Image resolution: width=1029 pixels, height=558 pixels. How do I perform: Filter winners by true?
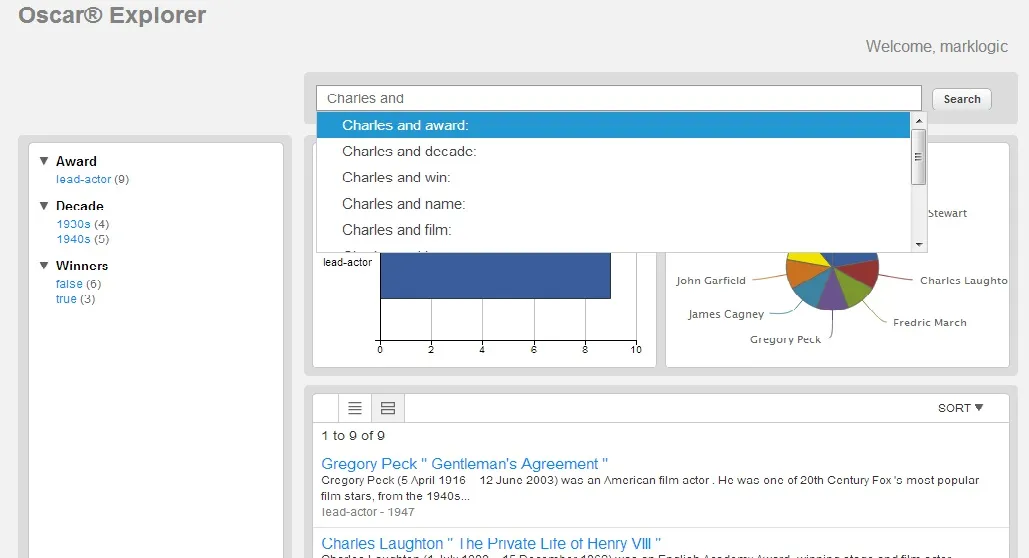tap(66, 299)
